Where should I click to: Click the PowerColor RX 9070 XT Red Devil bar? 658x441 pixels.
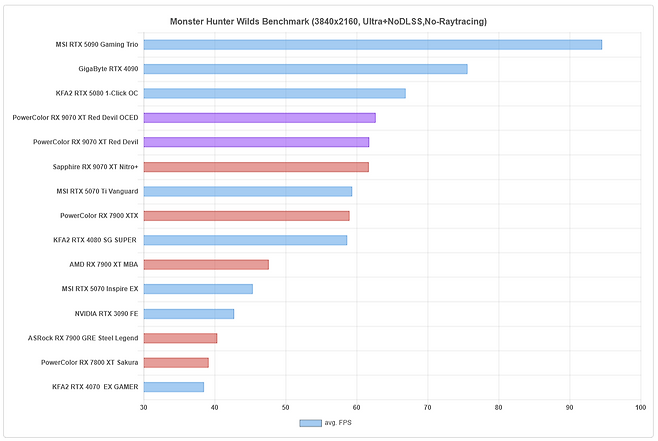tap(256, 142)
